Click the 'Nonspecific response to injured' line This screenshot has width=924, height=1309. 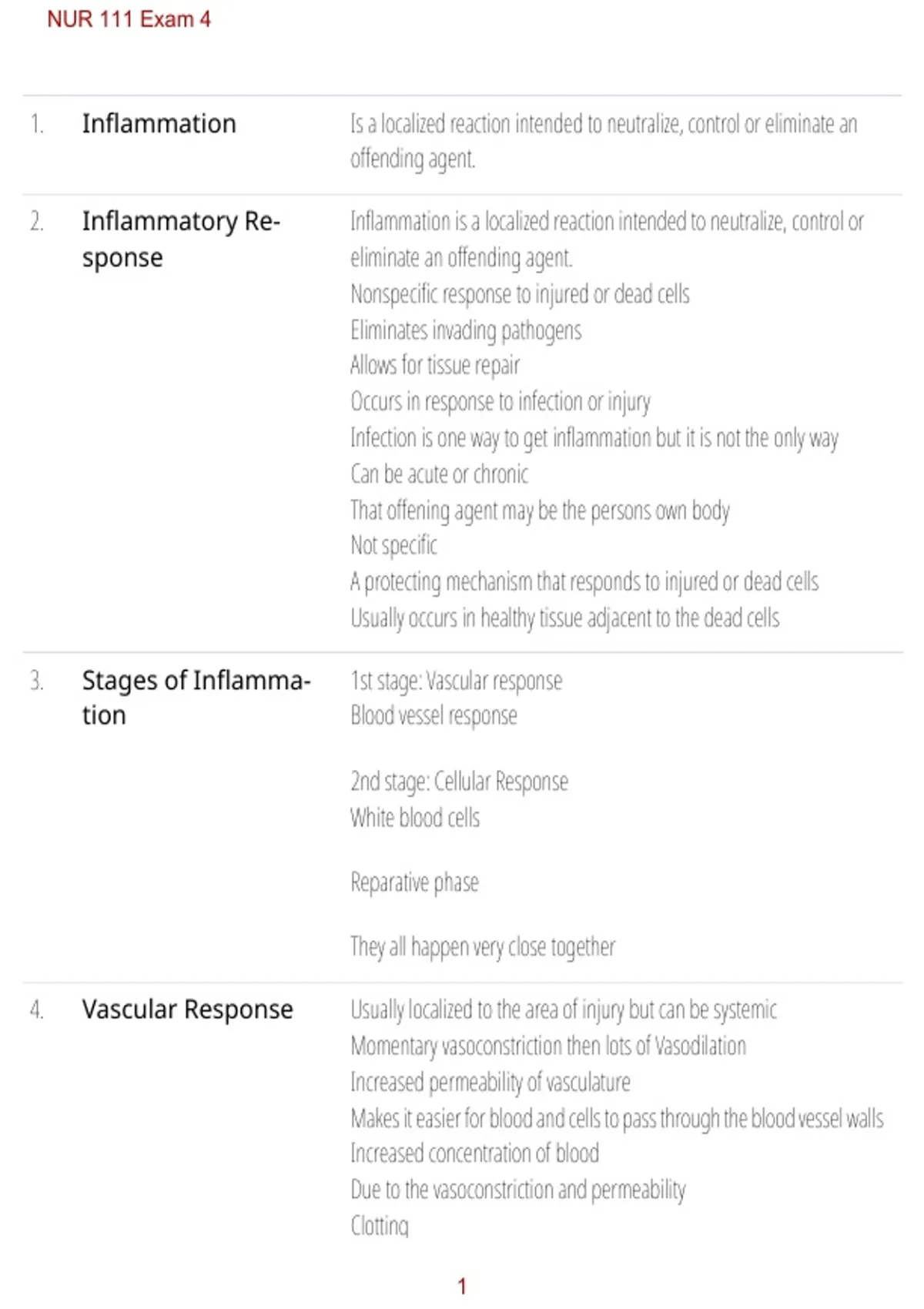[520, 294]
